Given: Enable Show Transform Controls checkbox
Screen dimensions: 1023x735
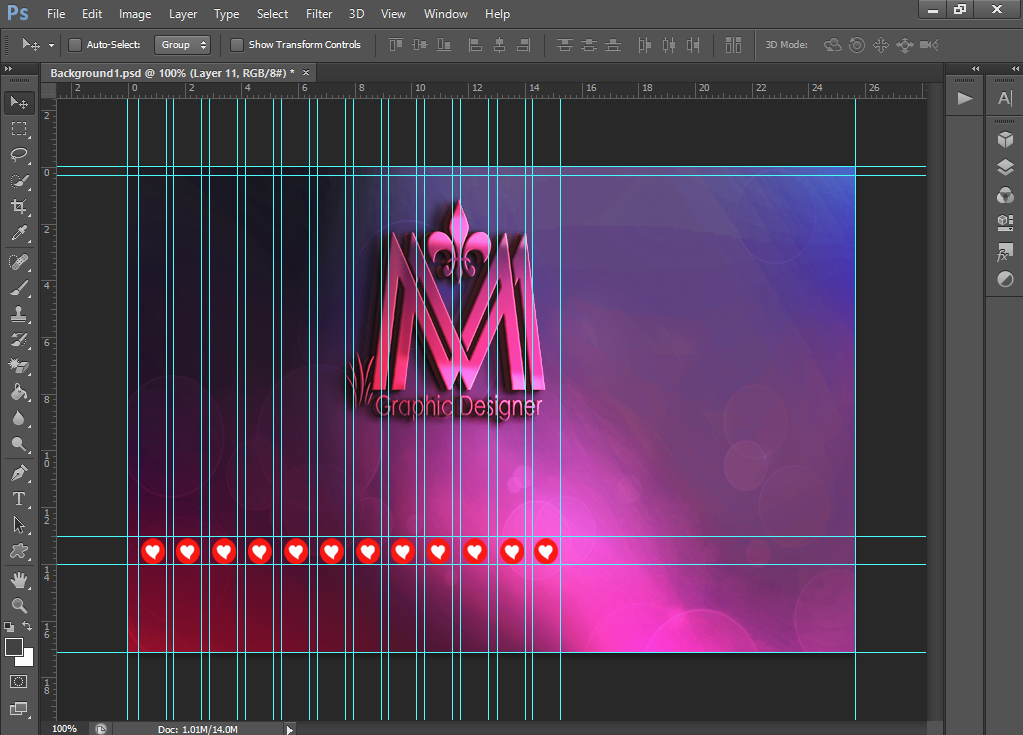Looking at the screenshot, I should pos(237,44).
